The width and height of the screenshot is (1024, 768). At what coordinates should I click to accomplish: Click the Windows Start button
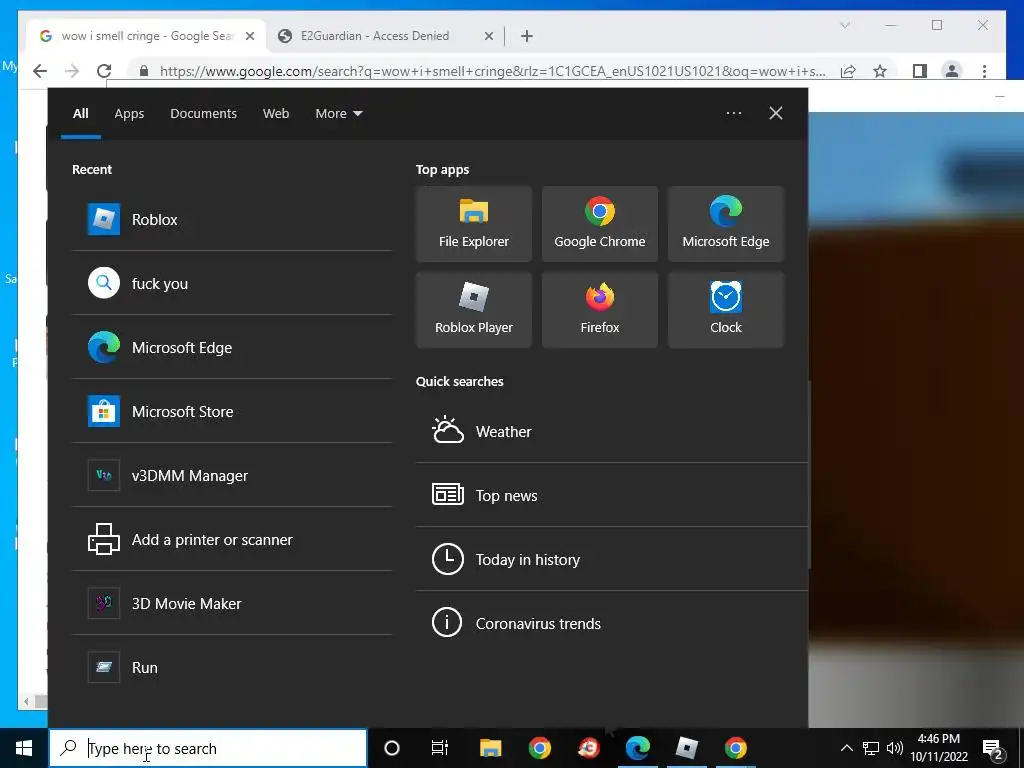24,748
